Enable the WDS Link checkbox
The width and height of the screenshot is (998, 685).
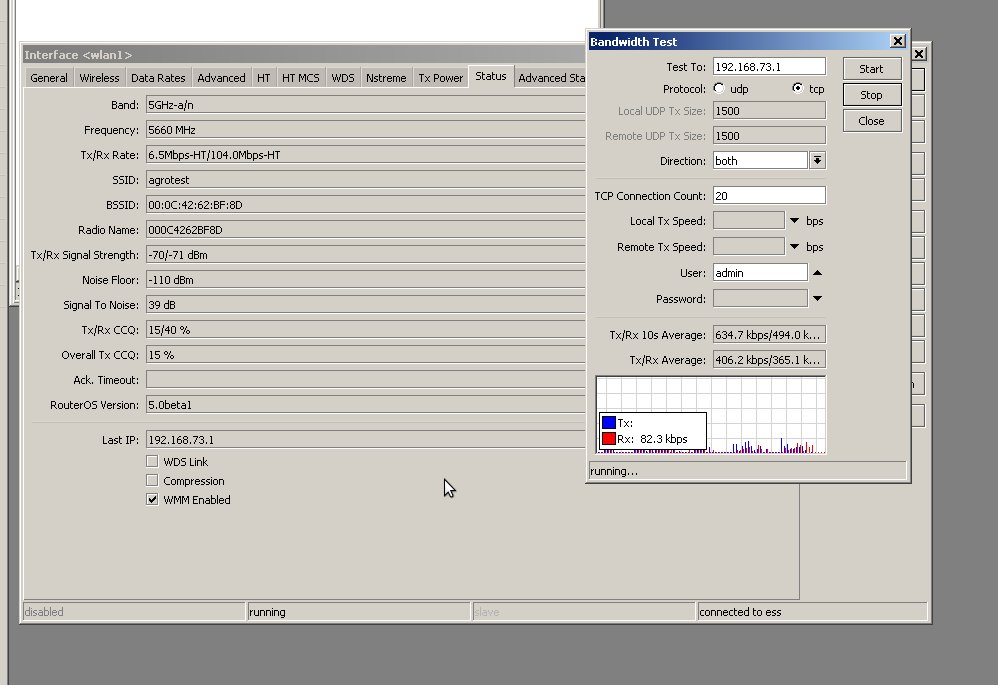pyautogui.click(x=152, y=462)
